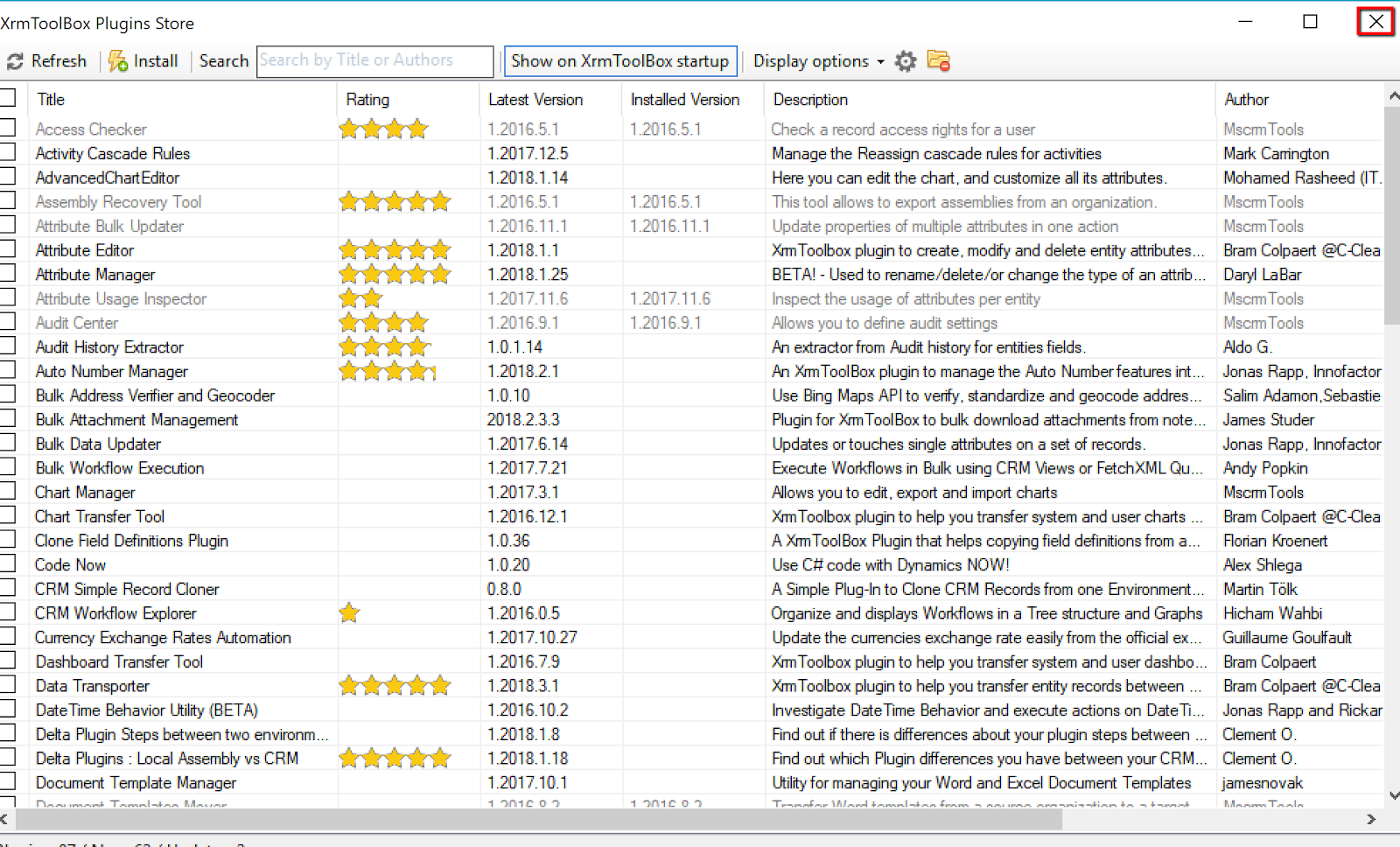This screenshot has height=847, width=1400.
Task: Click the star rating of Attribute Usage Inspector
Action: 361,299
